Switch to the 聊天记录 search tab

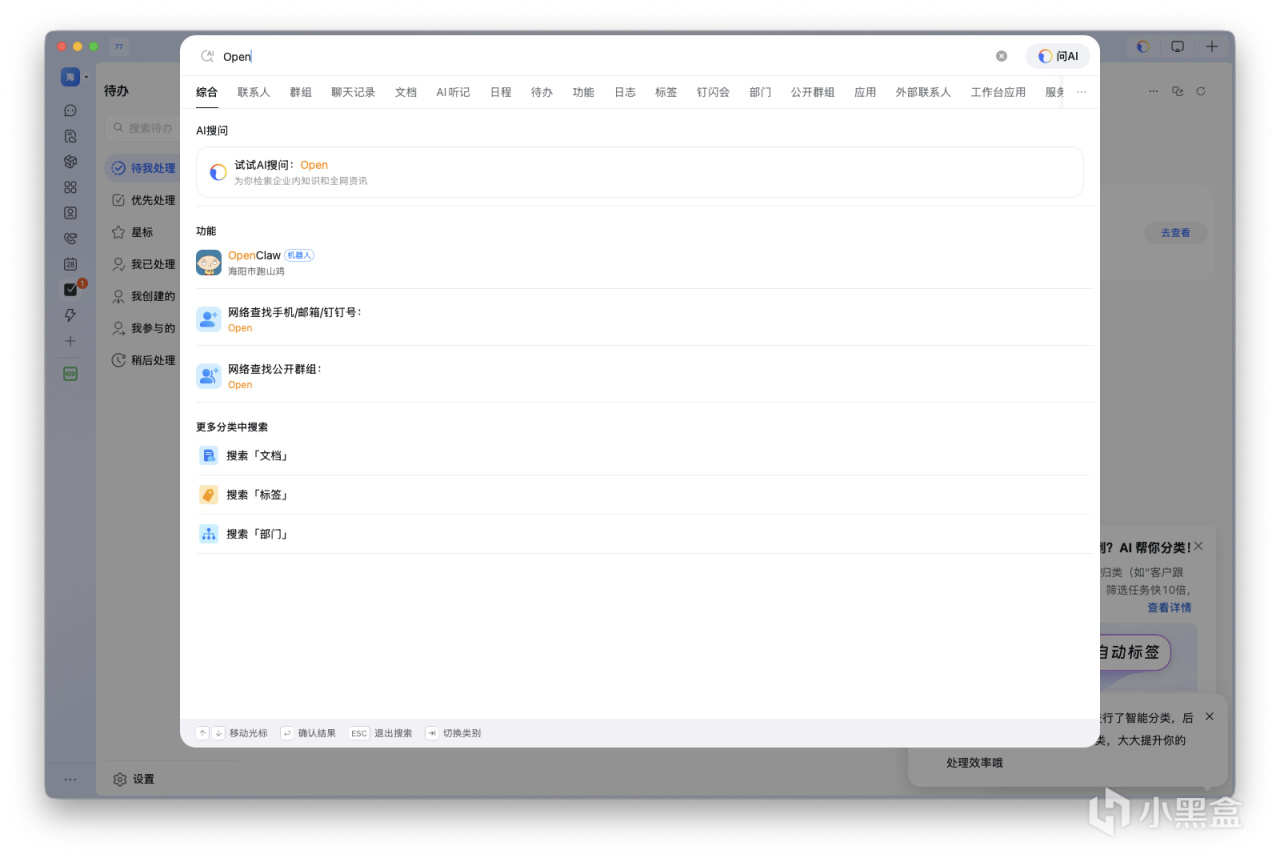click(353, 92)
